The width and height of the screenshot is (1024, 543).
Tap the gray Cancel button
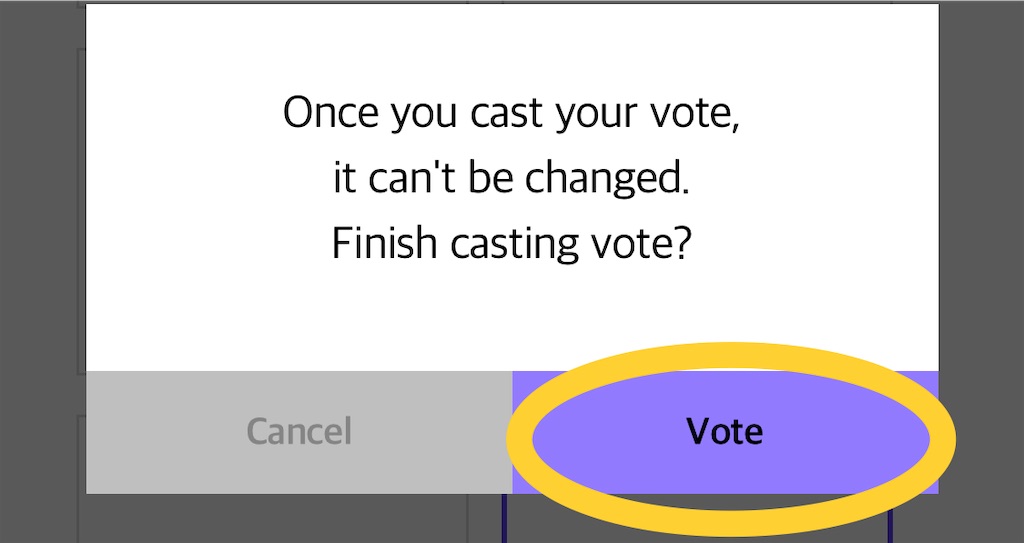(299, 432)
